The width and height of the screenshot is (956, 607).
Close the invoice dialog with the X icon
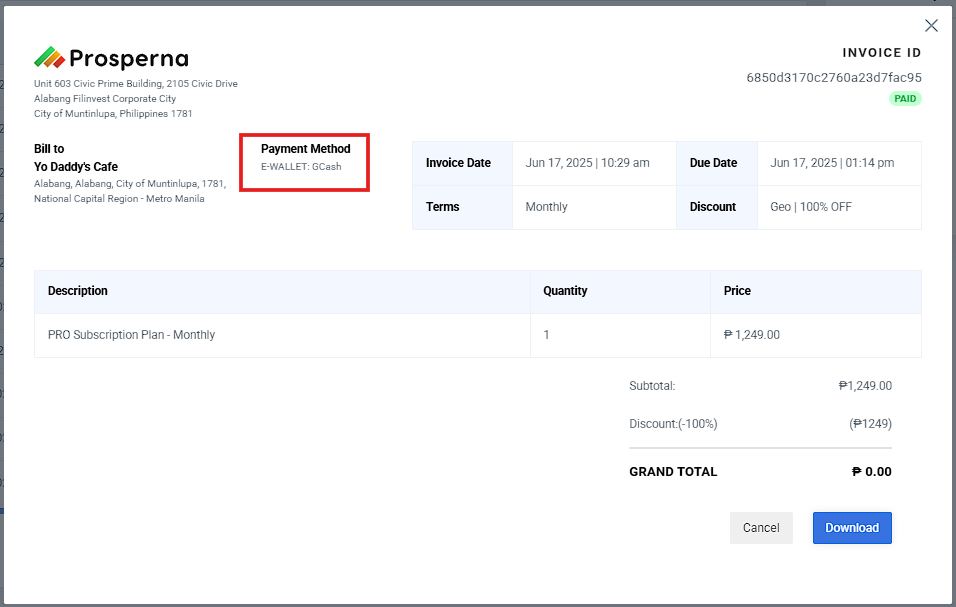click(931, 26)
